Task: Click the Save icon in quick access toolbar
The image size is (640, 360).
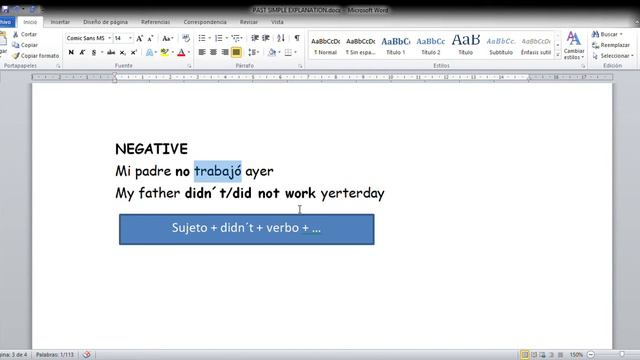Action: (5, 9)
